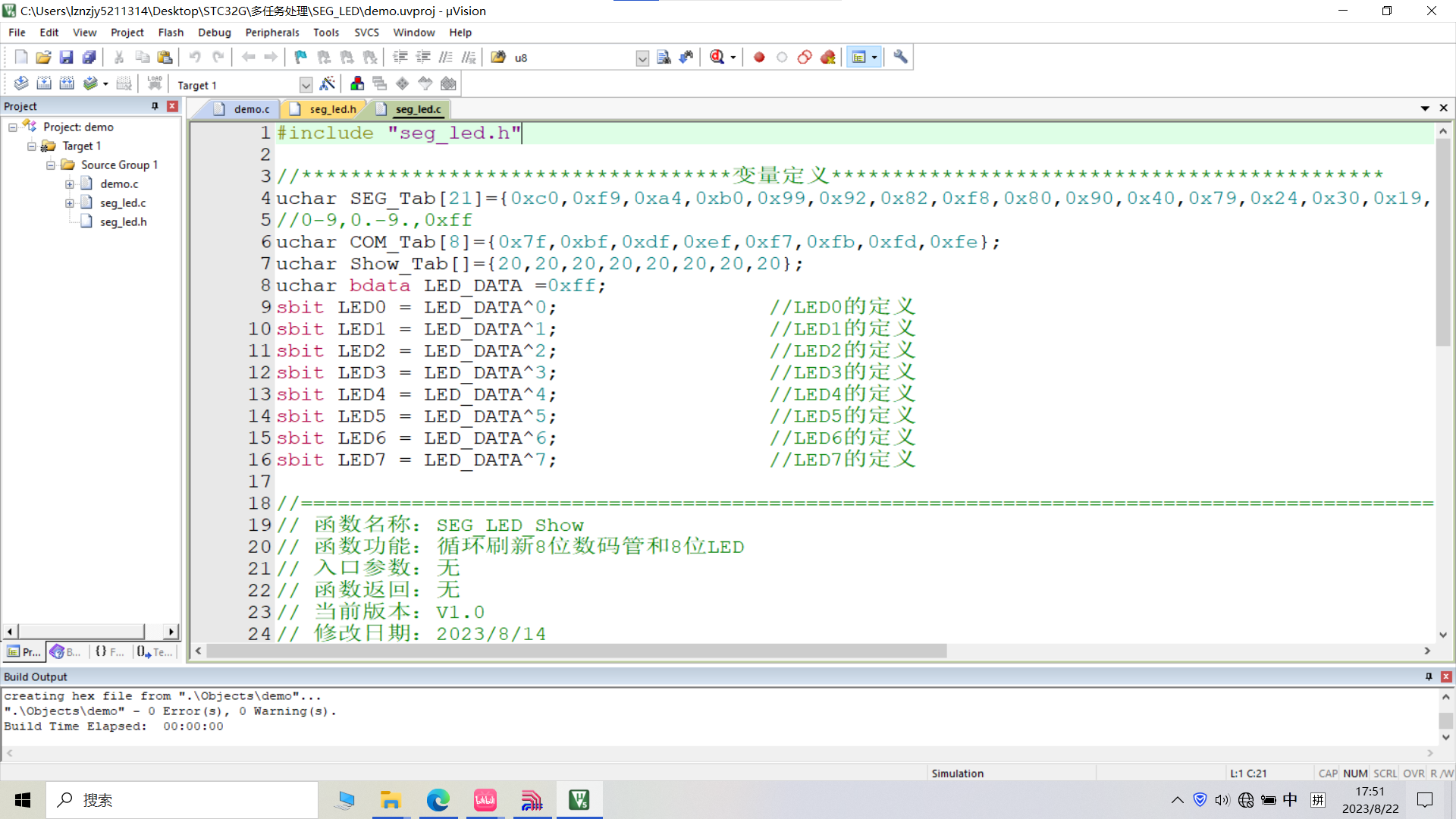The width and height of the screenshot is (1456, 819).
Task: Open File Explorer from the taskbar
Action: tap(391, 800)
